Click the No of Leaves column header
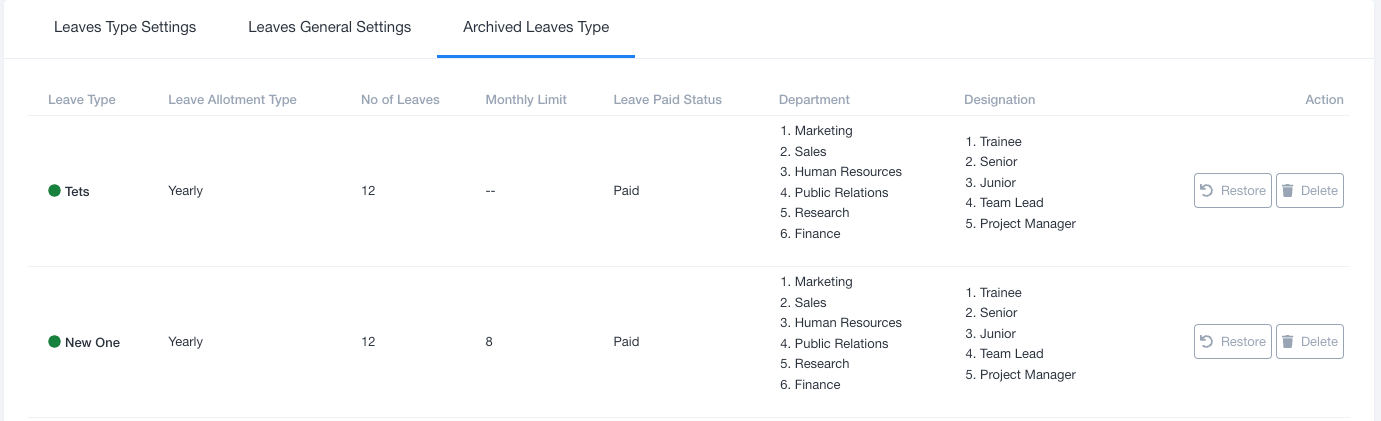1381x421 pixels. (x=400, y=100)
